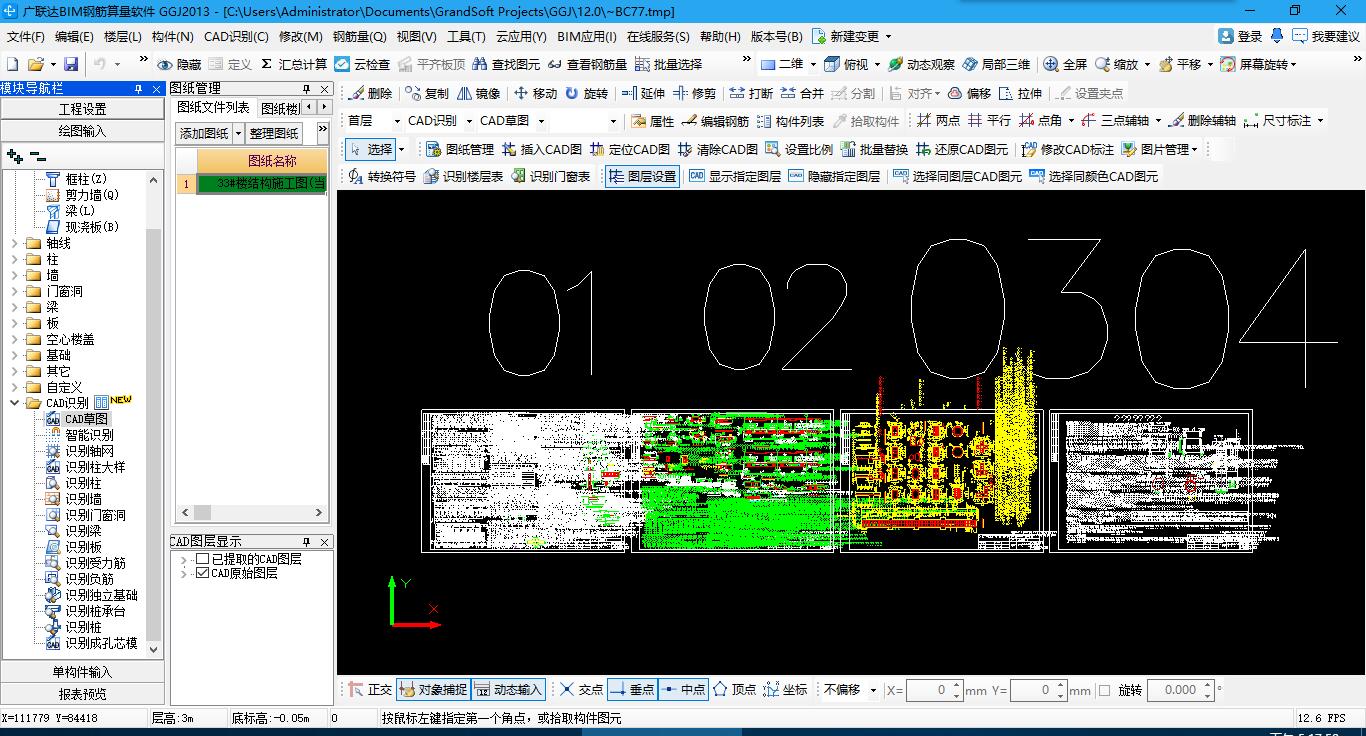Screen dimensions: 1366x736
Task: Click 清除CAD图 clear CAD drawing
Action: point(717,149)
